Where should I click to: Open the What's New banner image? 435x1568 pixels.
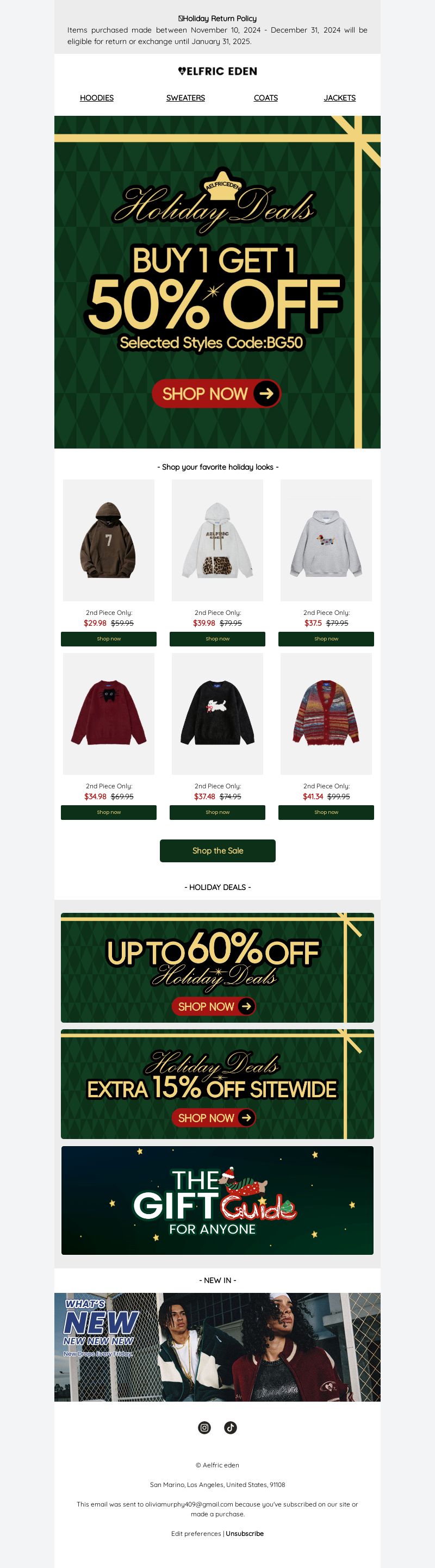pos(217,1347)
